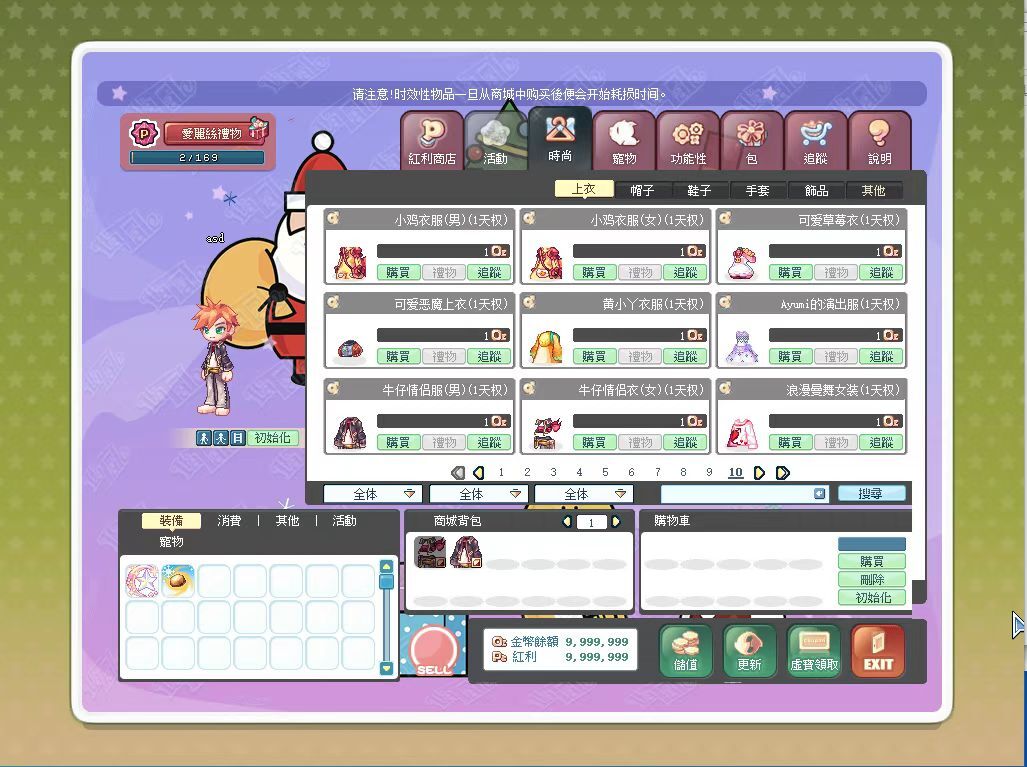Open the 追蹤 wishlist cart icon

815,140
